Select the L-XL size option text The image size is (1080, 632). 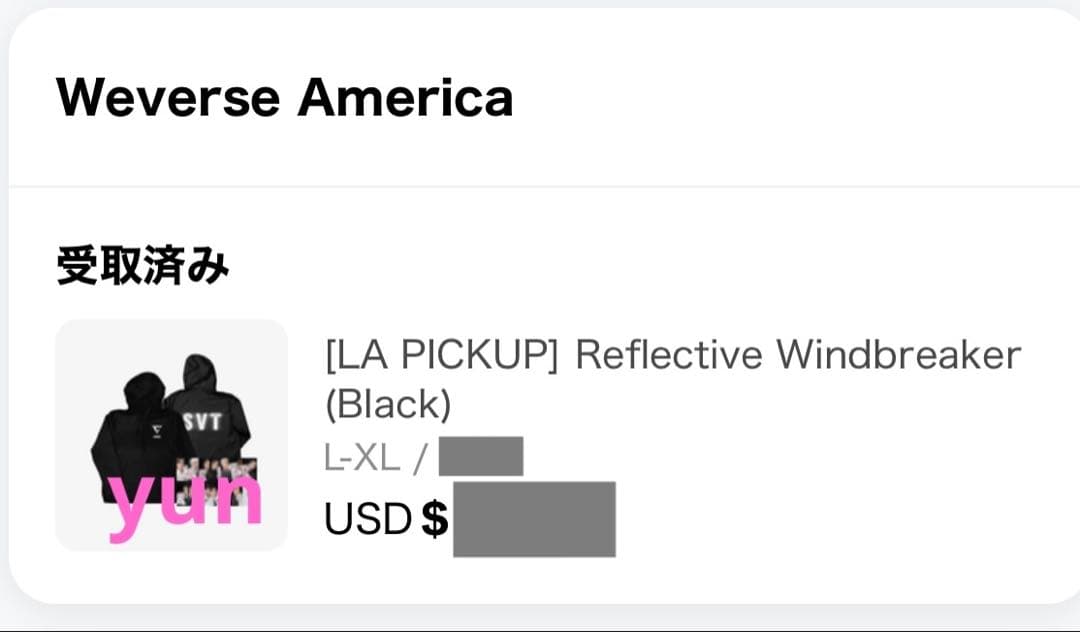point(361,458)
